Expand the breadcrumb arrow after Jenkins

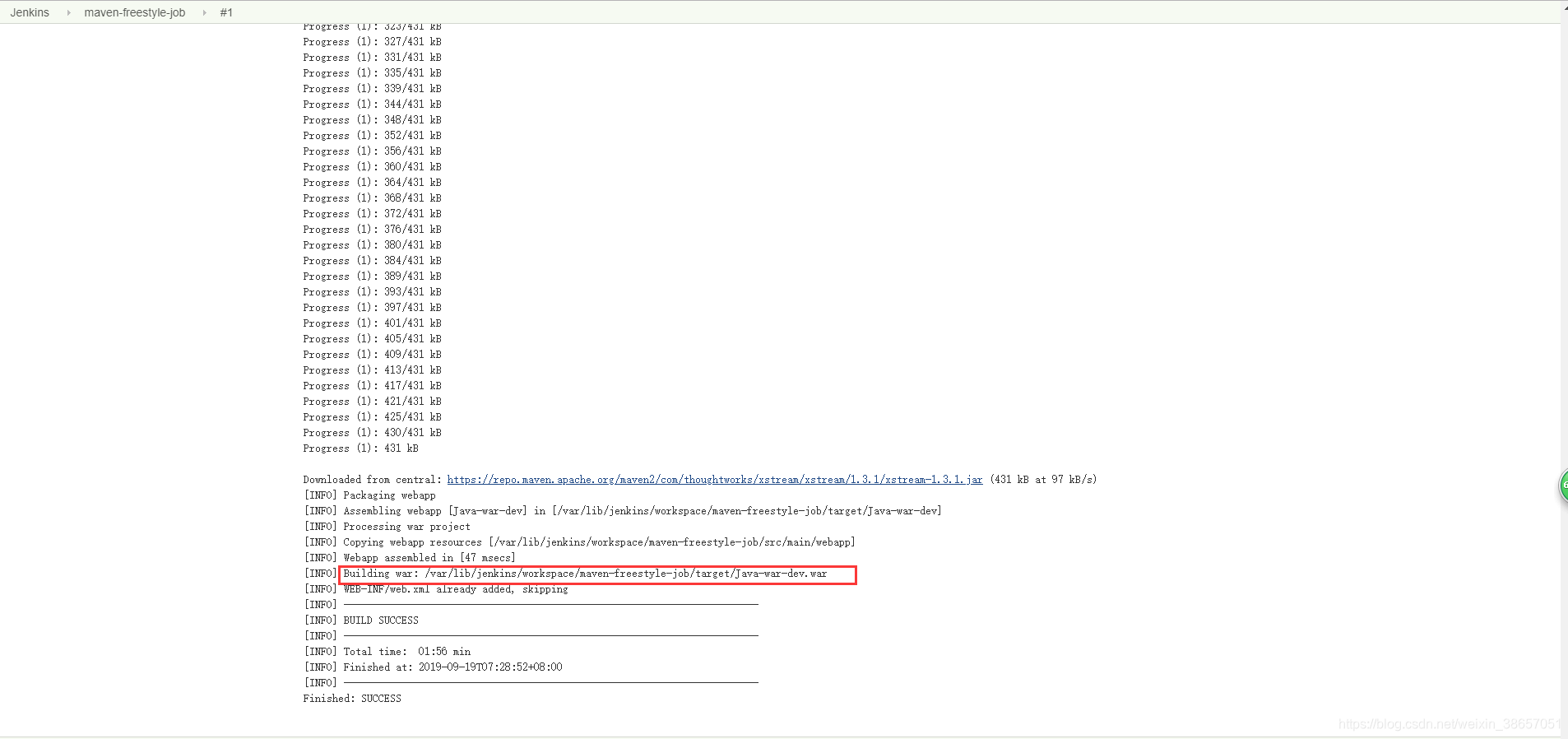click(x=68, y=12)
